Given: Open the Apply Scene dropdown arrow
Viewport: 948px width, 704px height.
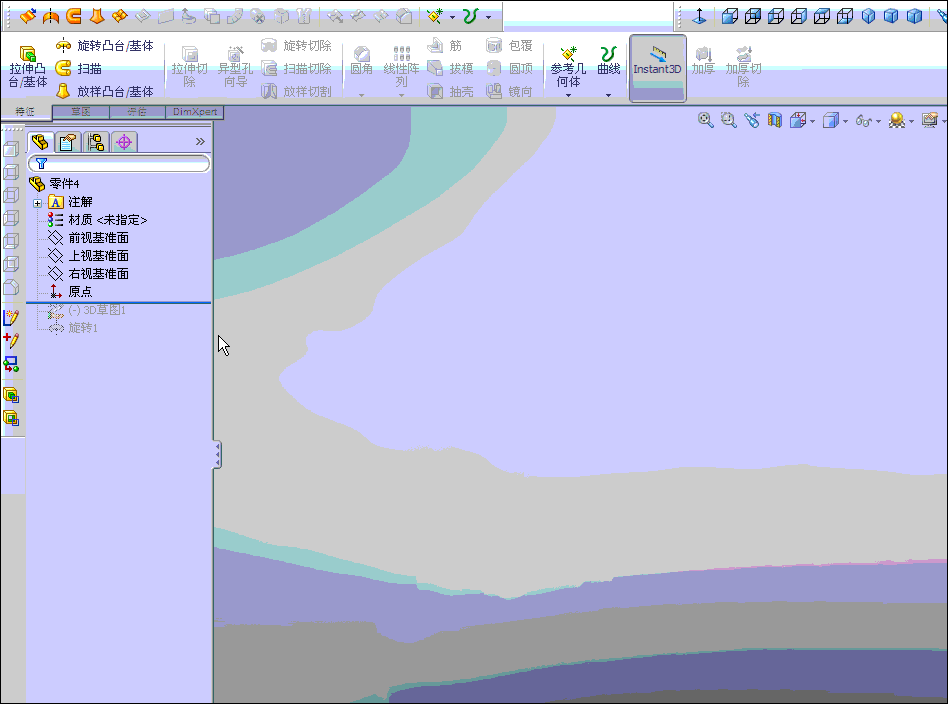Looking at the screenshot, I should point(911,122).
